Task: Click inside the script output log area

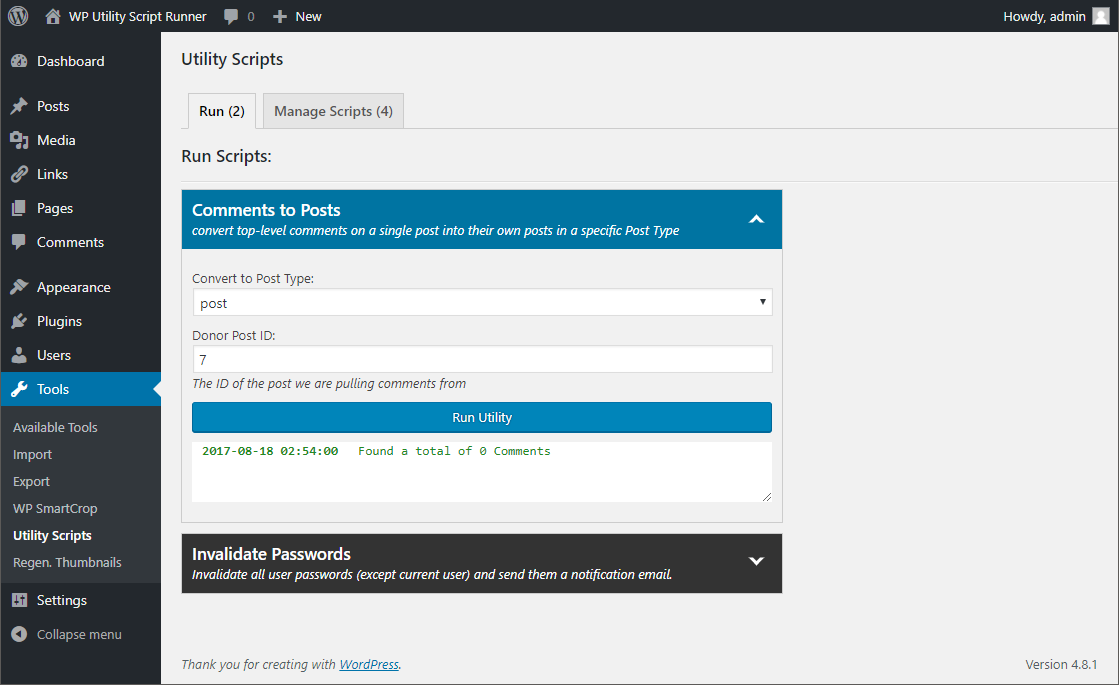Action: (x=482, y=472)
